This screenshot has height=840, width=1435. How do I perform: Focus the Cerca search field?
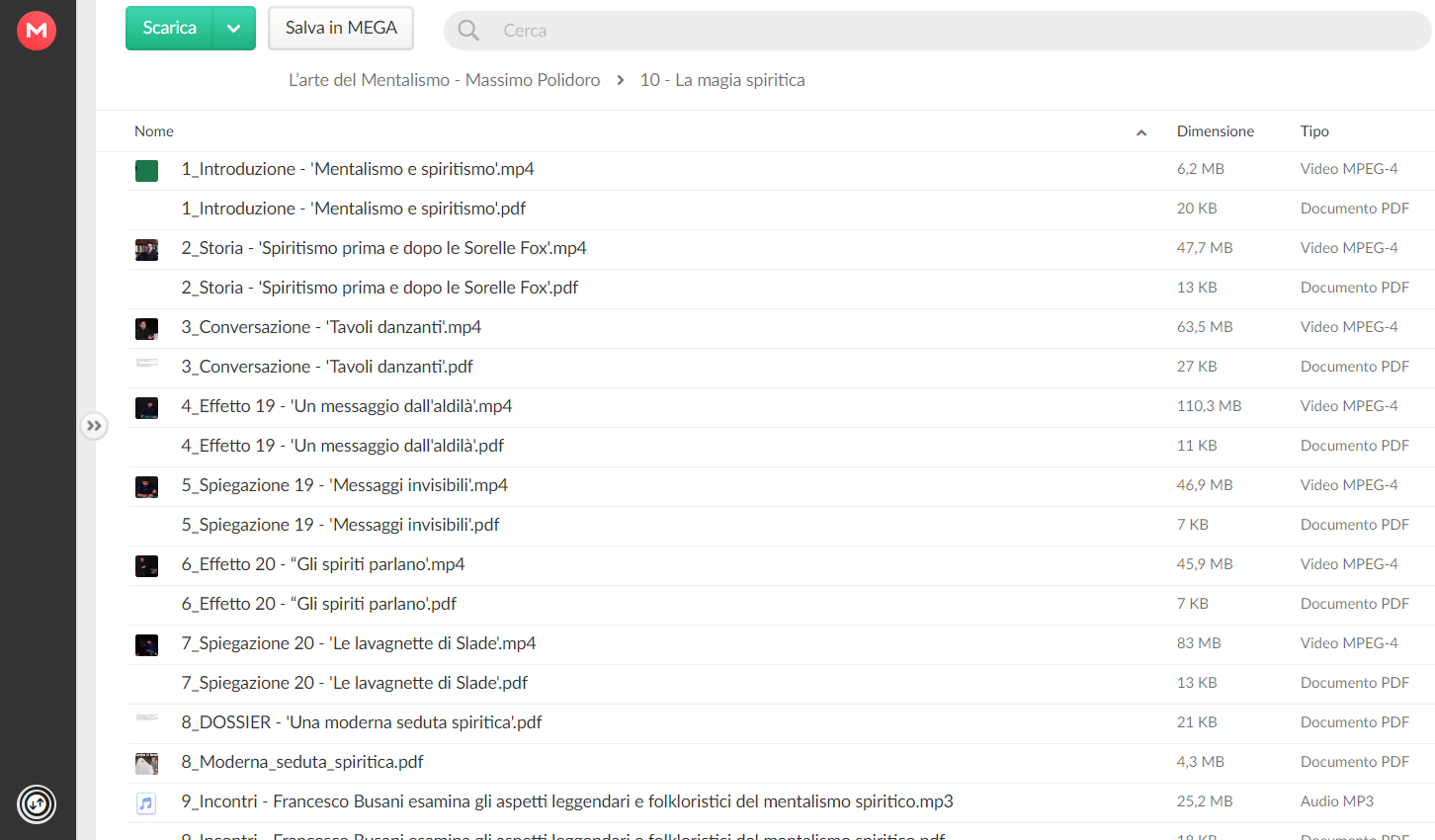[x=937, y=31]
